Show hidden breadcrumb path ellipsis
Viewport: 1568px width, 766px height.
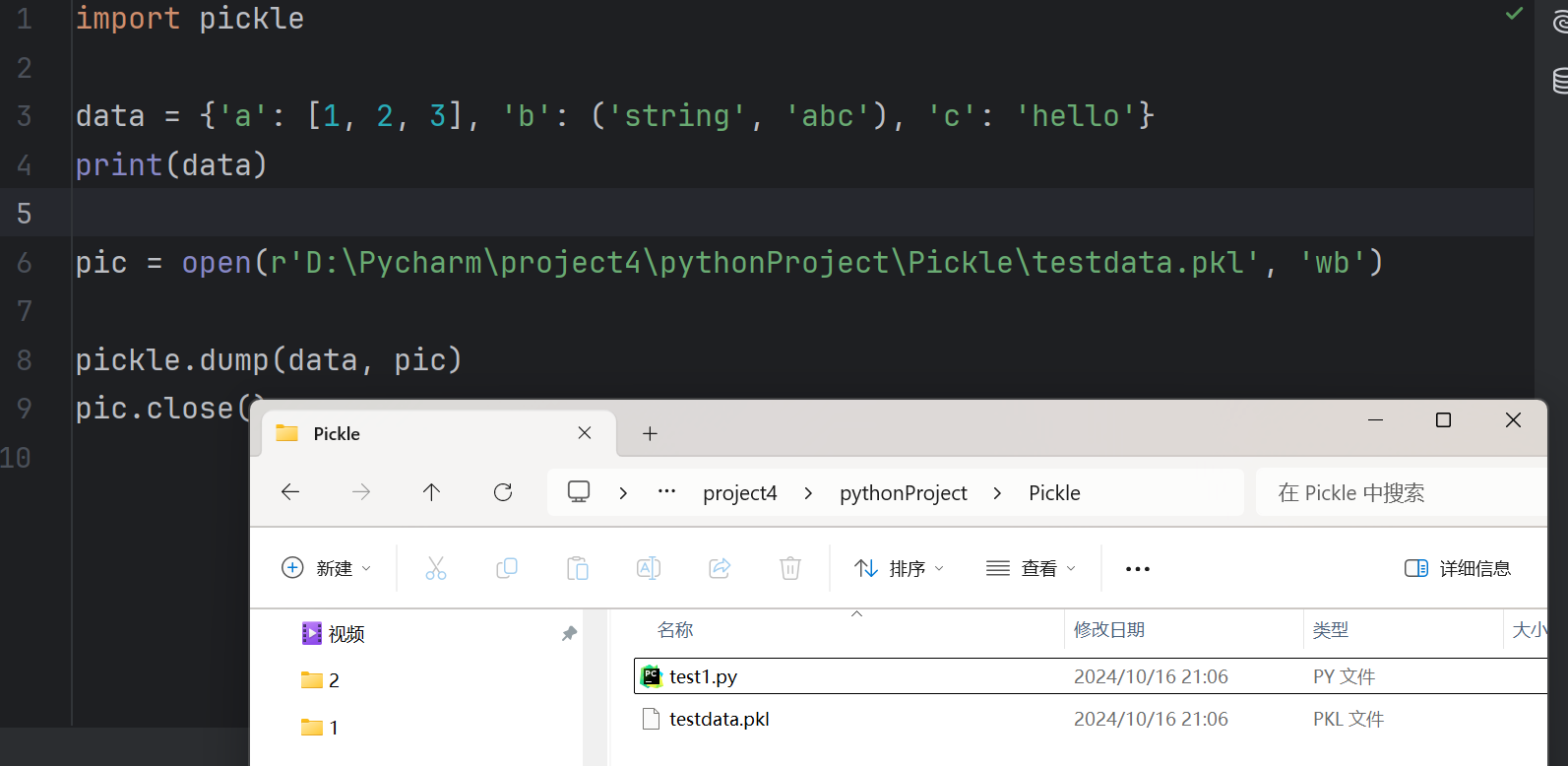666,491
